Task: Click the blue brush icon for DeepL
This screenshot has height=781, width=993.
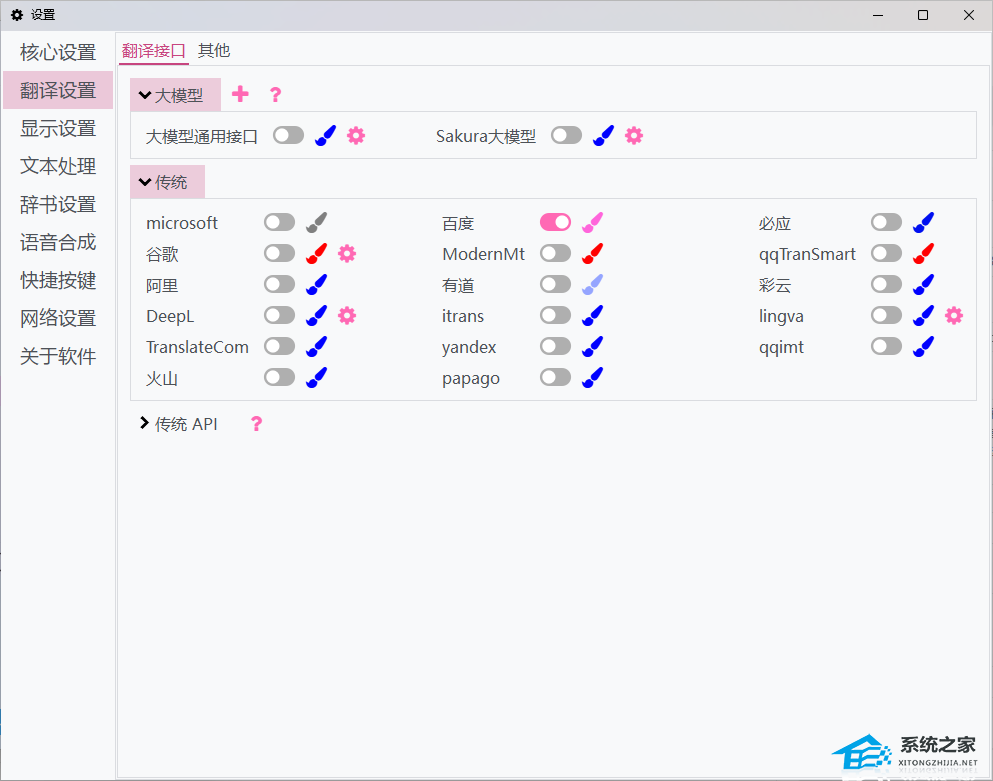Action: [x=316, y=315]
